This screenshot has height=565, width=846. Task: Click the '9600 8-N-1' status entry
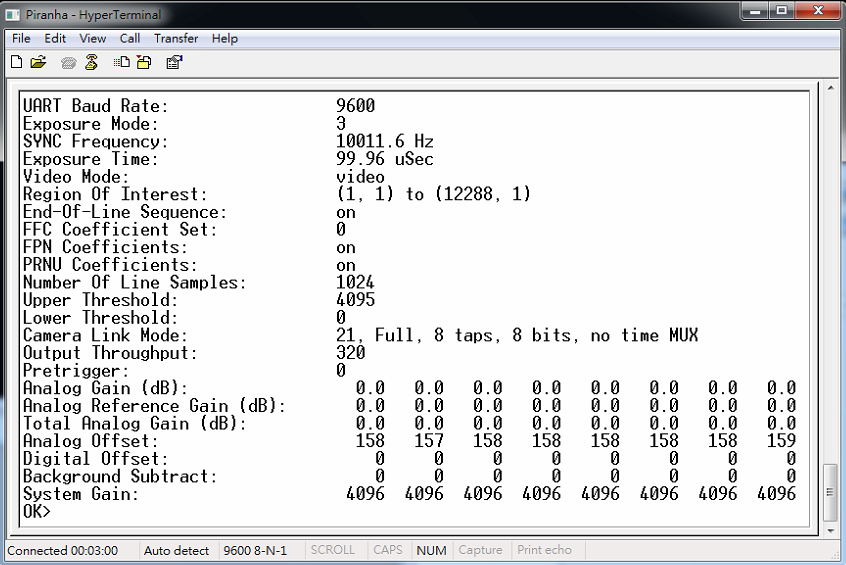click(x=255, y=550)
